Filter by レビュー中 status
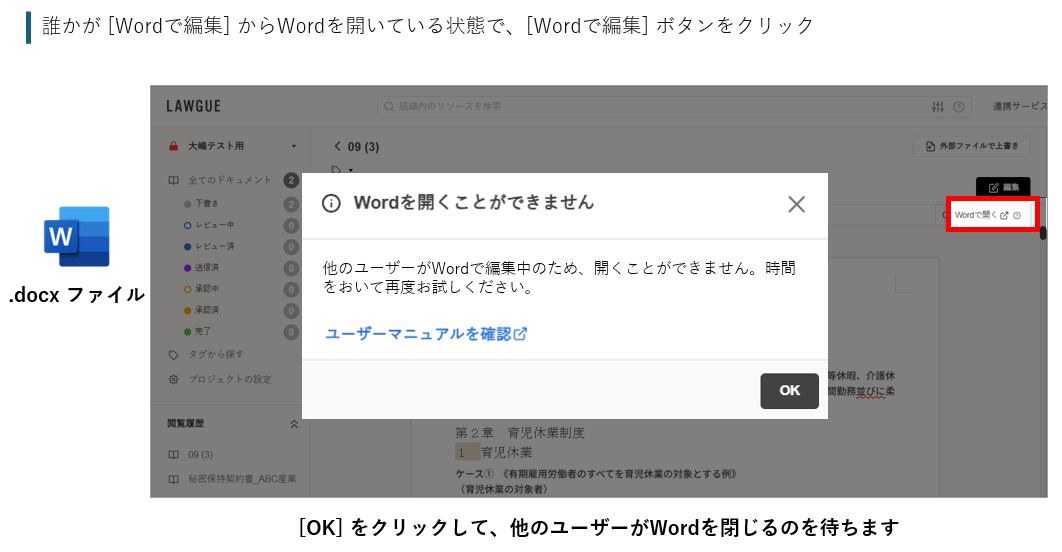Viewport: 1062px width, 552px height. click(x=215, y=225)
